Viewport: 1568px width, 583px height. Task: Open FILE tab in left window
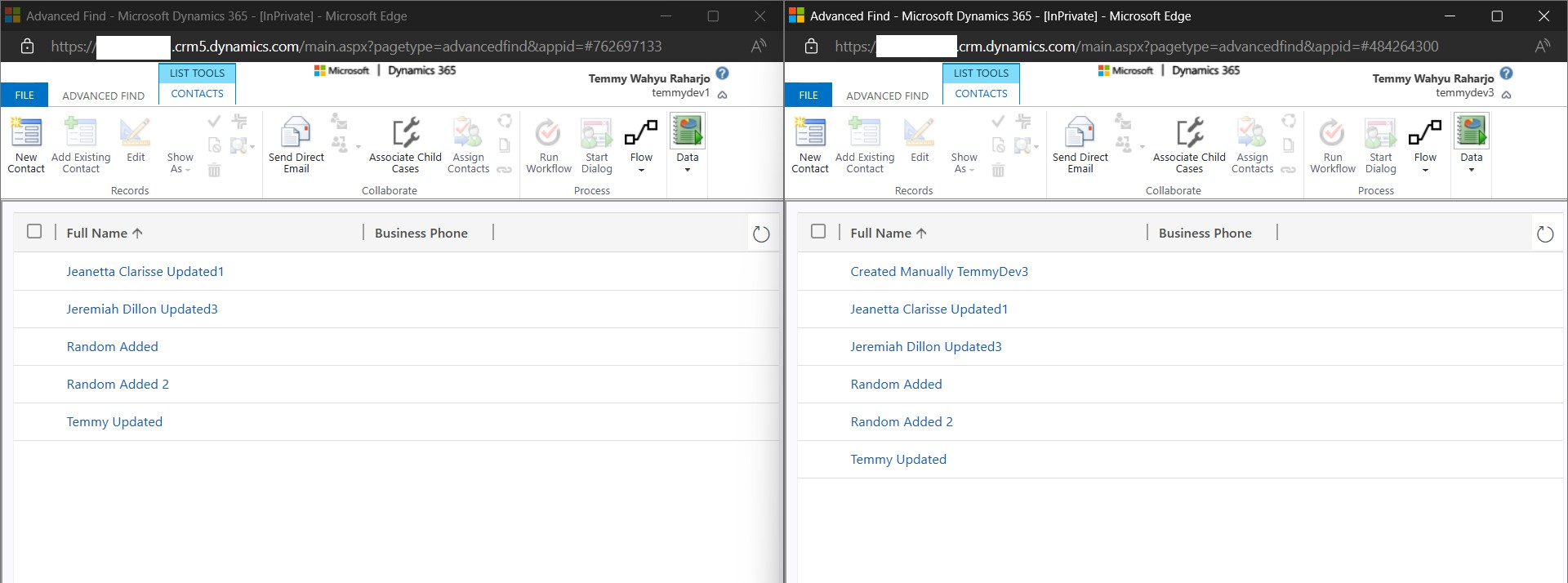pos(24,95)
